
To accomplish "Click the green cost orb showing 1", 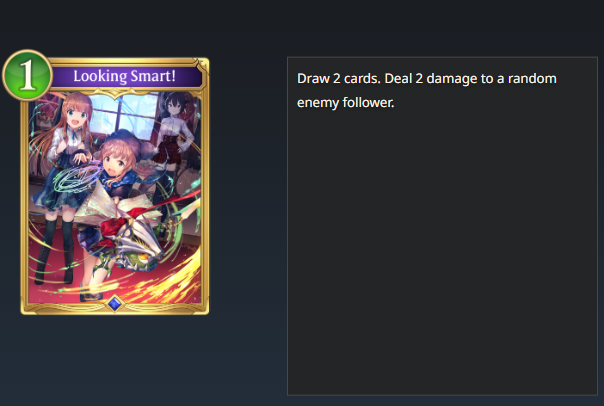I will tap(27, 75).
